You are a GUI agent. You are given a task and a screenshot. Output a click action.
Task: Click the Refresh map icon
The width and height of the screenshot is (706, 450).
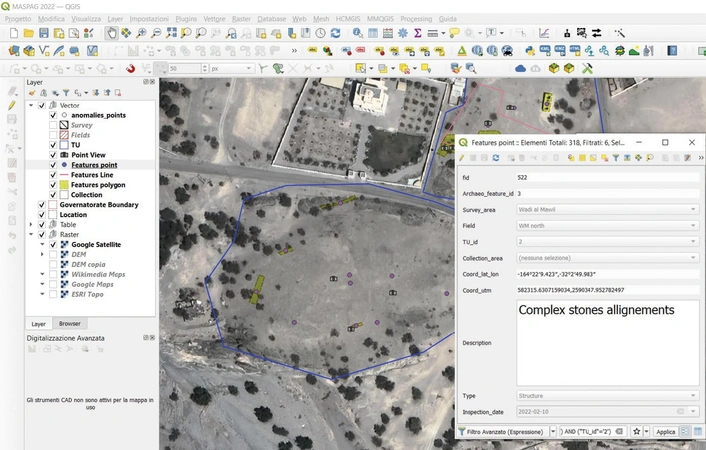[x=335, y=33]
